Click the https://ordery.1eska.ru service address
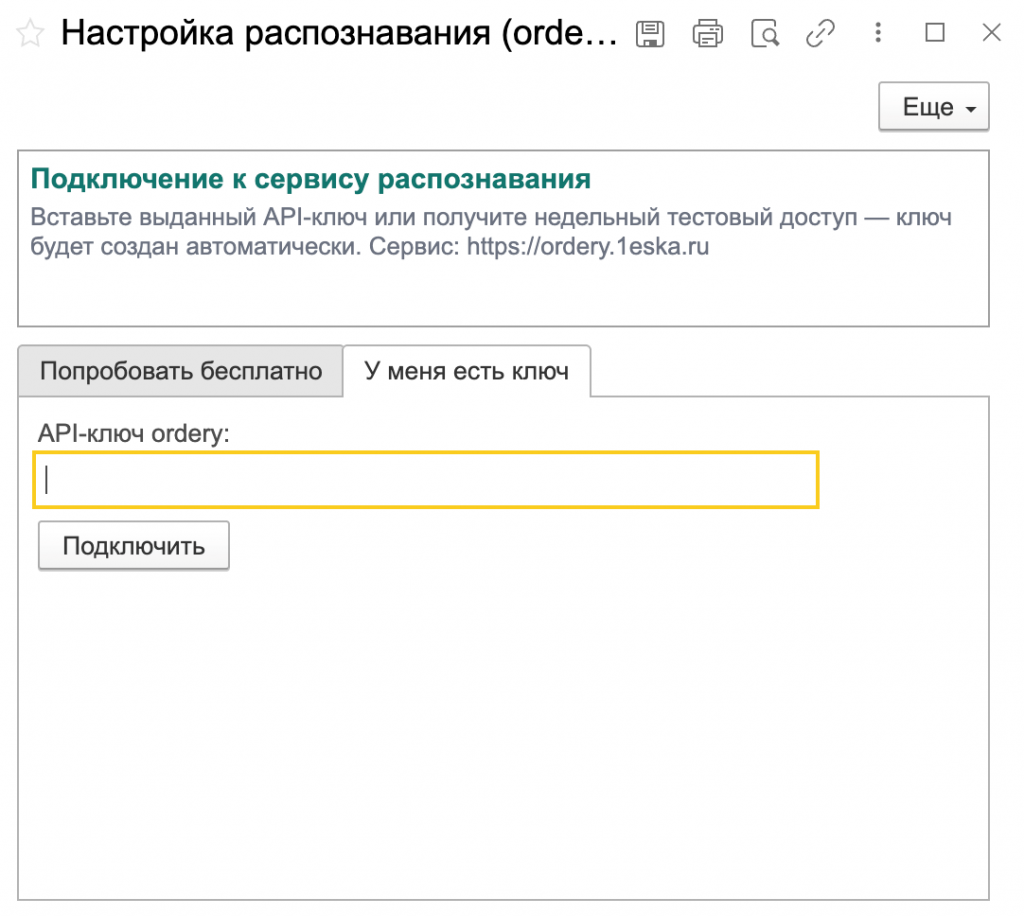 pos(588,246)
